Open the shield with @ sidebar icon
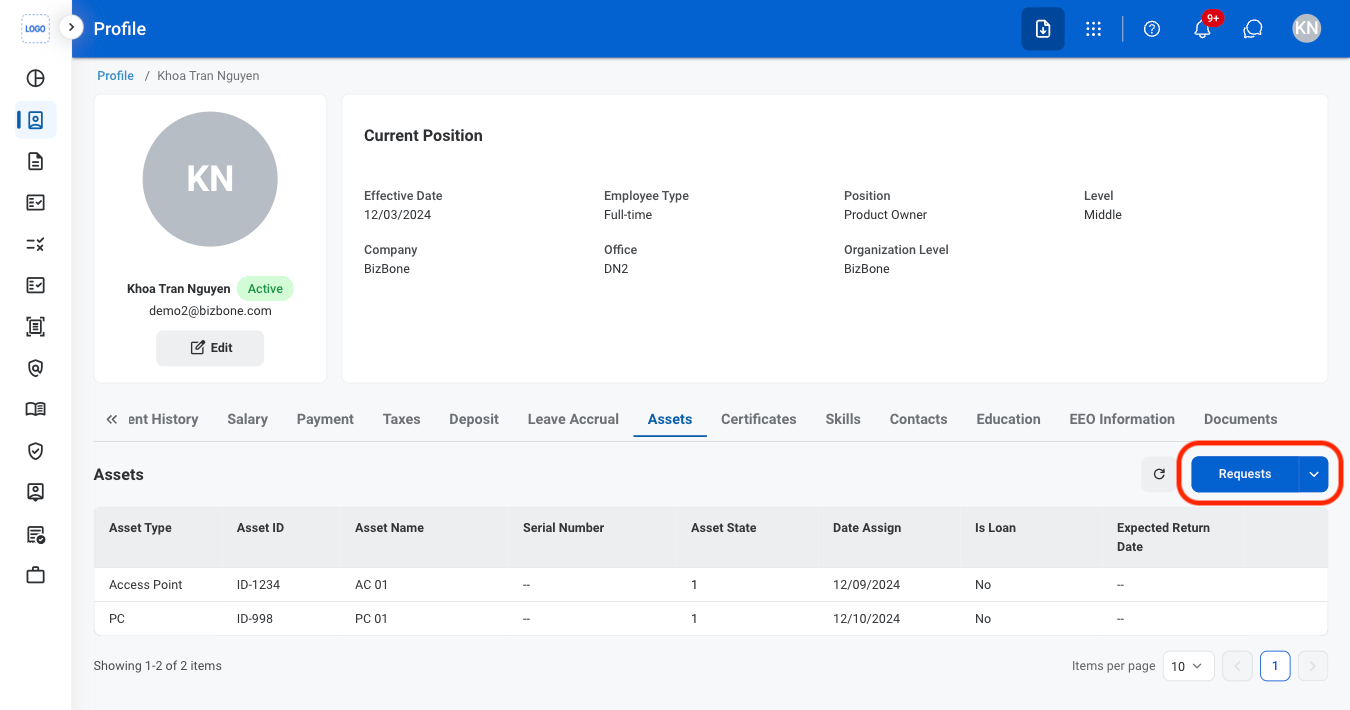Viewport: 1350px width, 710px height. coord(36,368)
